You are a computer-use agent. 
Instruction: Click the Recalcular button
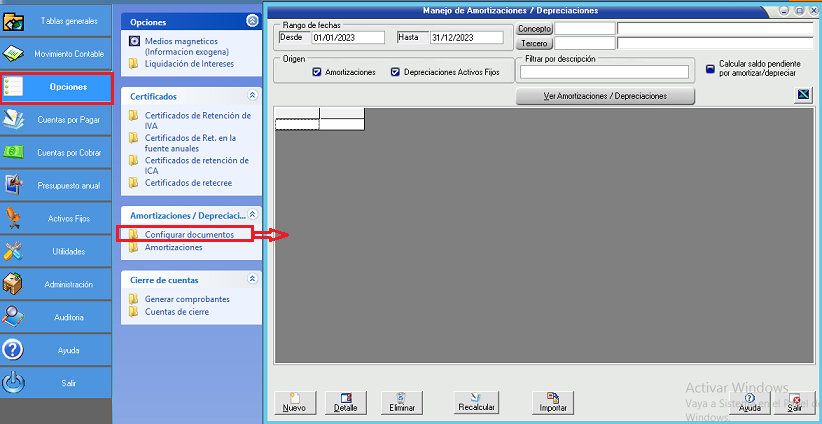(x=476, y=402)
